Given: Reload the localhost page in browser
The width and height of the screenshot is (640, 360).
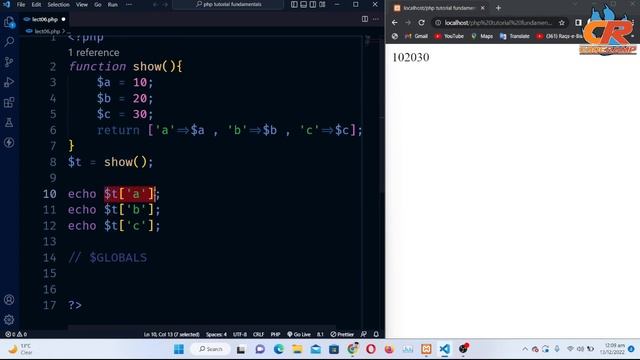Looking at the screenshot, I should pyautogui.click(x=421, y=23).
